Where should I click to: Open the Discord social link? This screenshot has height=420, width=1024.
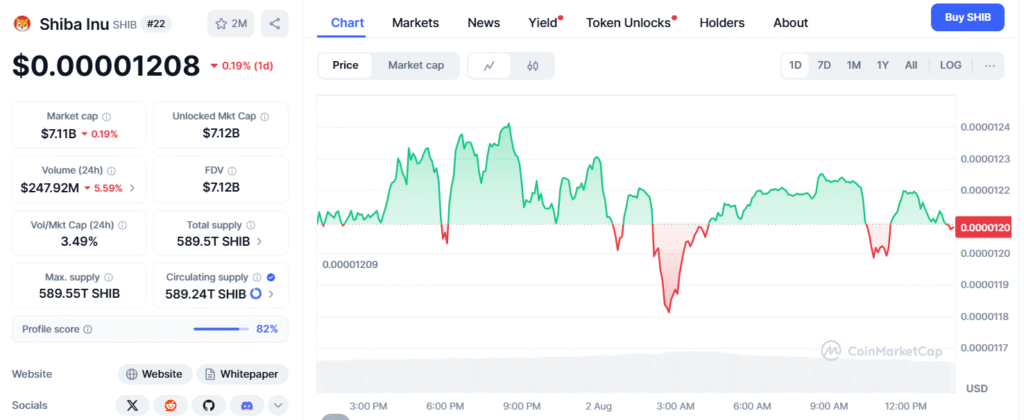(x=247, y=406)
